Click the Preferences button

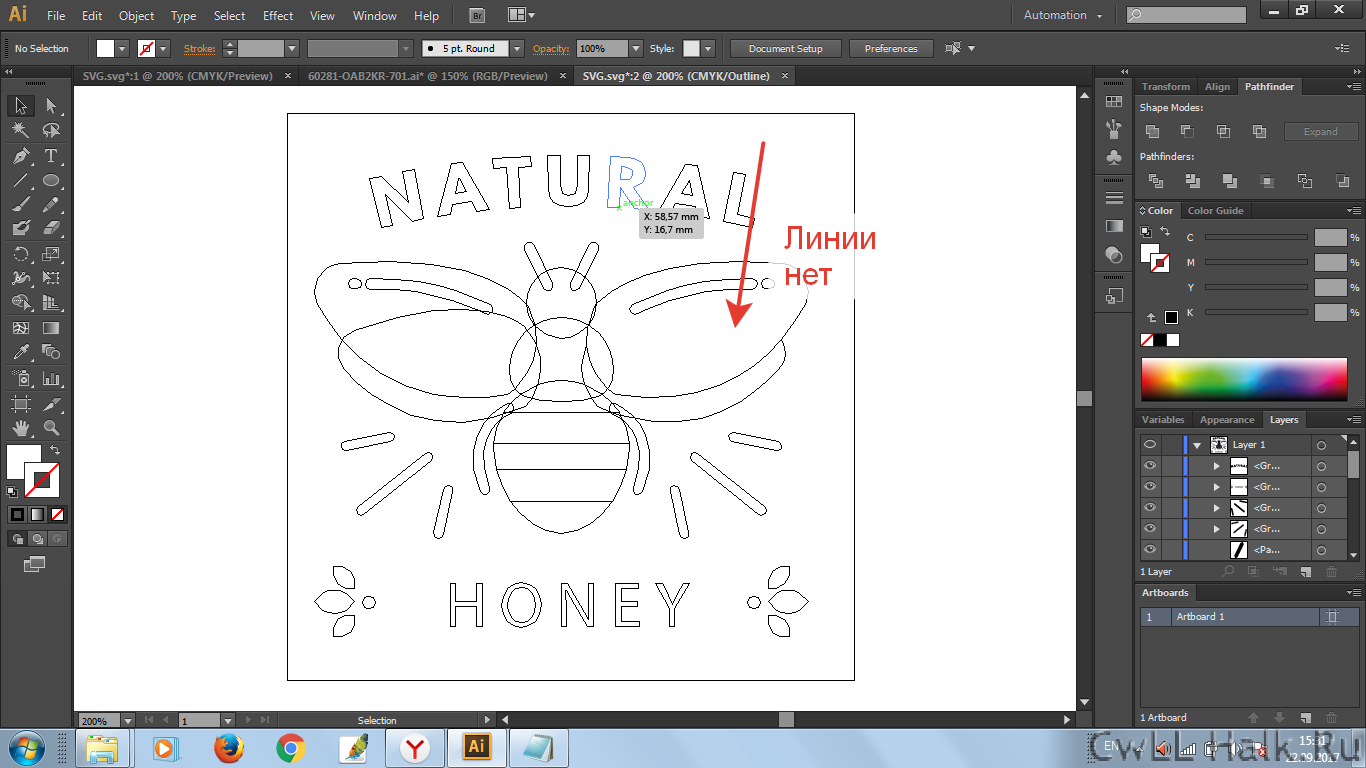(x=891, y=48)
